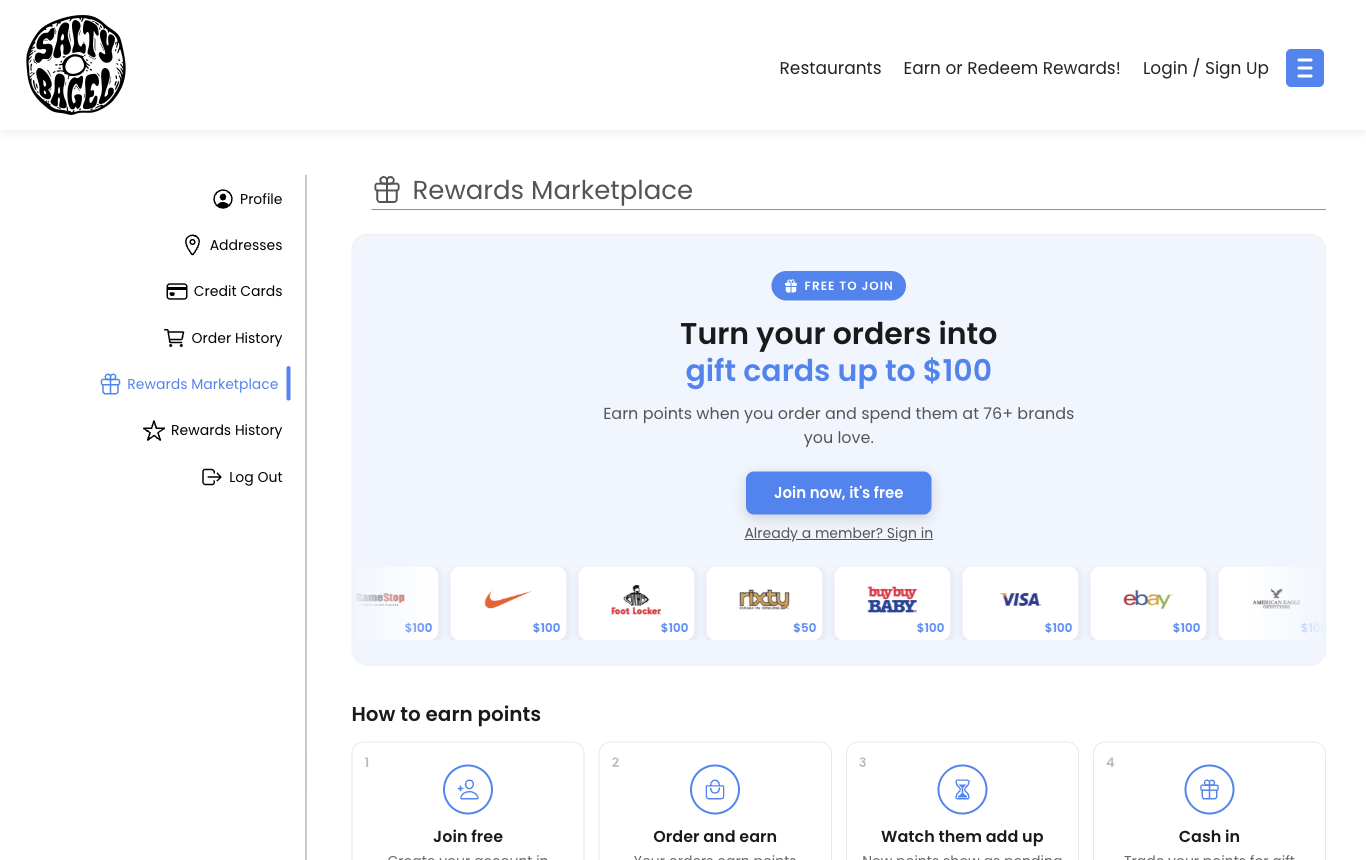This screenshot has width=1366, height=860.
Task: Click the Order and earn bag icon
Action: 715,790
